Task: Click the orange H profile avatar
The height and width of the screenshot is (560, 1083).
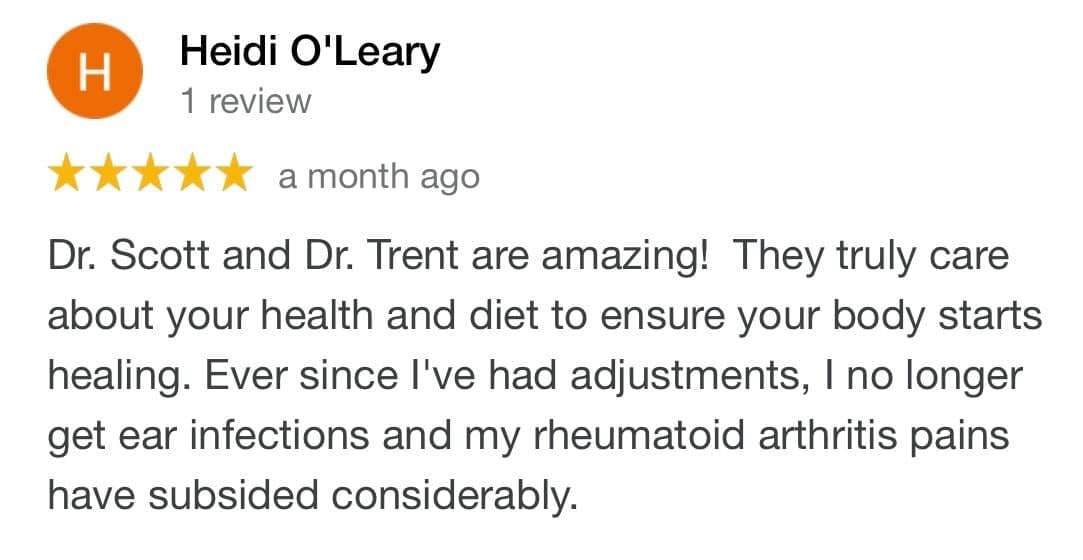Action: tap(94, 72)
